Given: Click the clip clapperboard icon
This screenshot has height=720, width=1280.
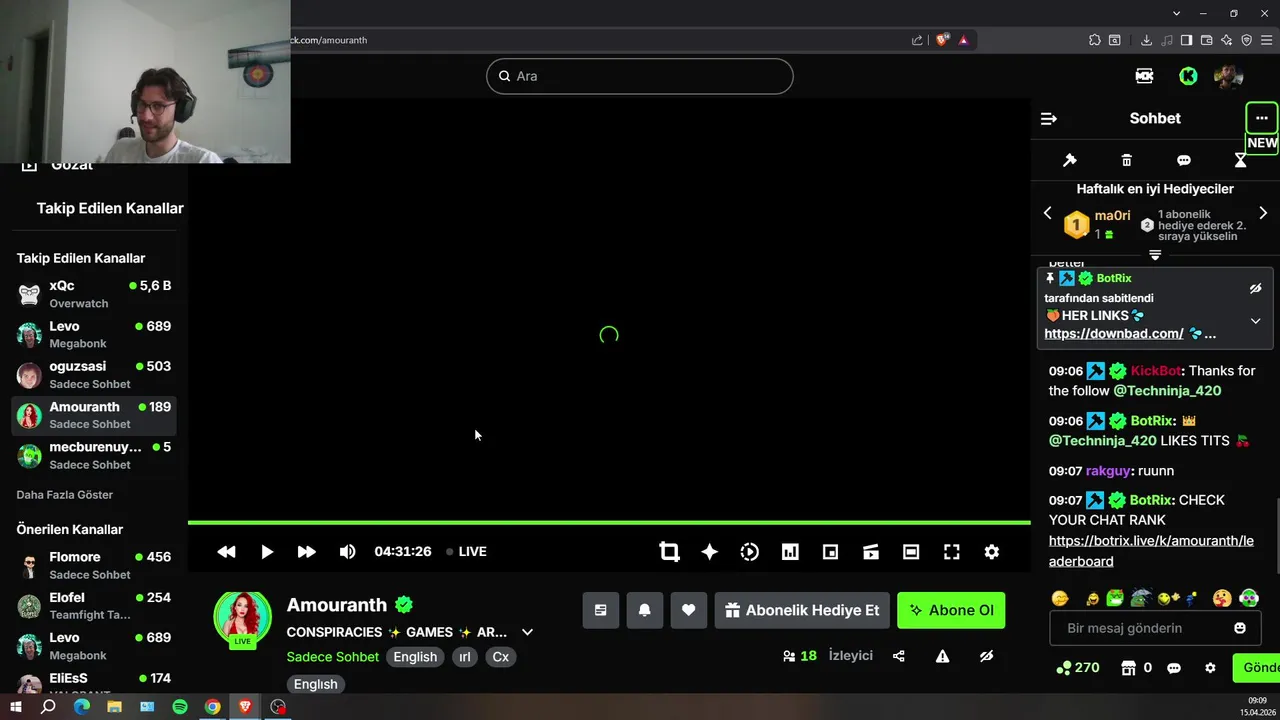Looking at the screenshot, I should 871,552.
